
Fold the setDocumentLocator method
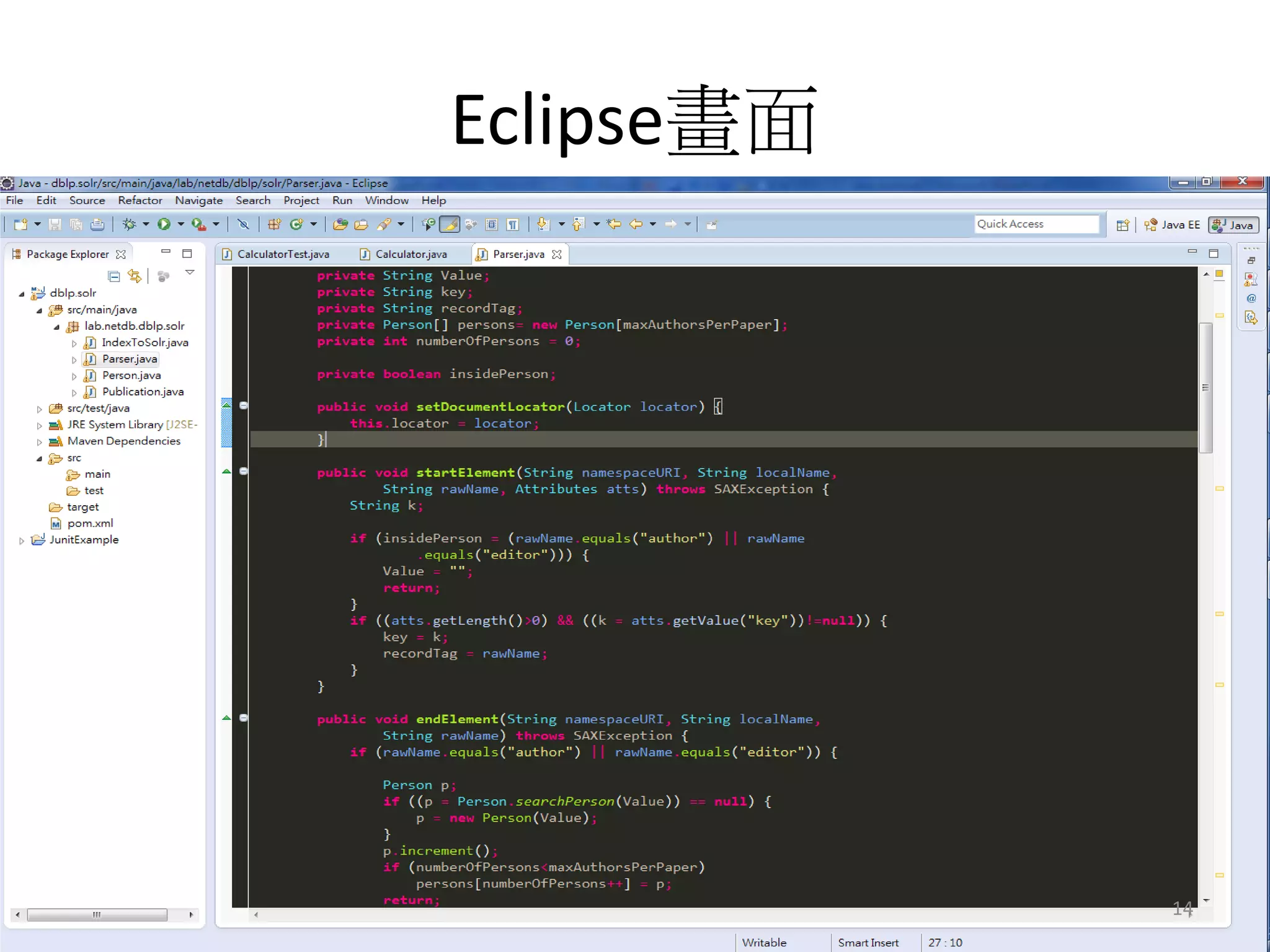tap(244, 405)
